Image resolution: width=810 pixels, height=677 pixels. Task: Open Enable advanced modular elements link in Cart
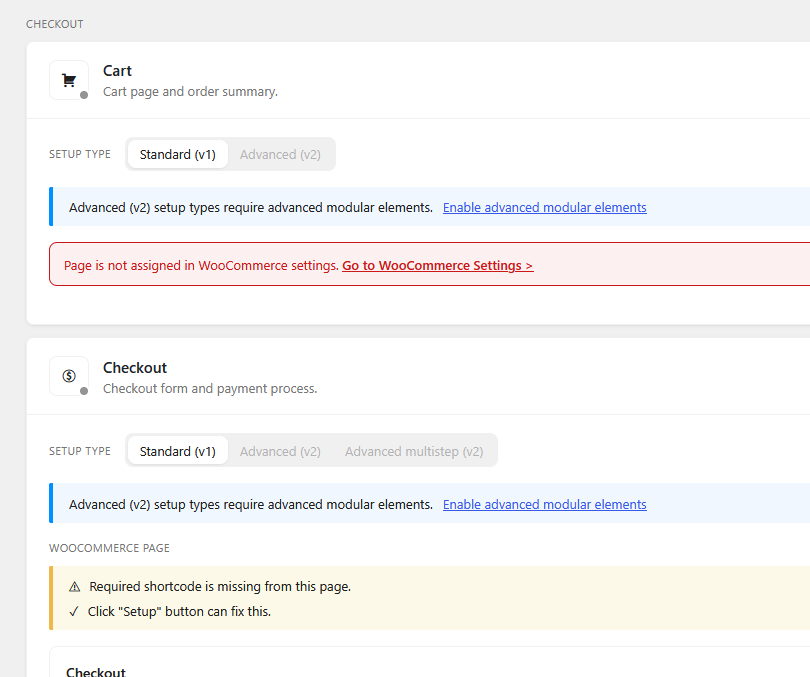[x=544, y=208]
